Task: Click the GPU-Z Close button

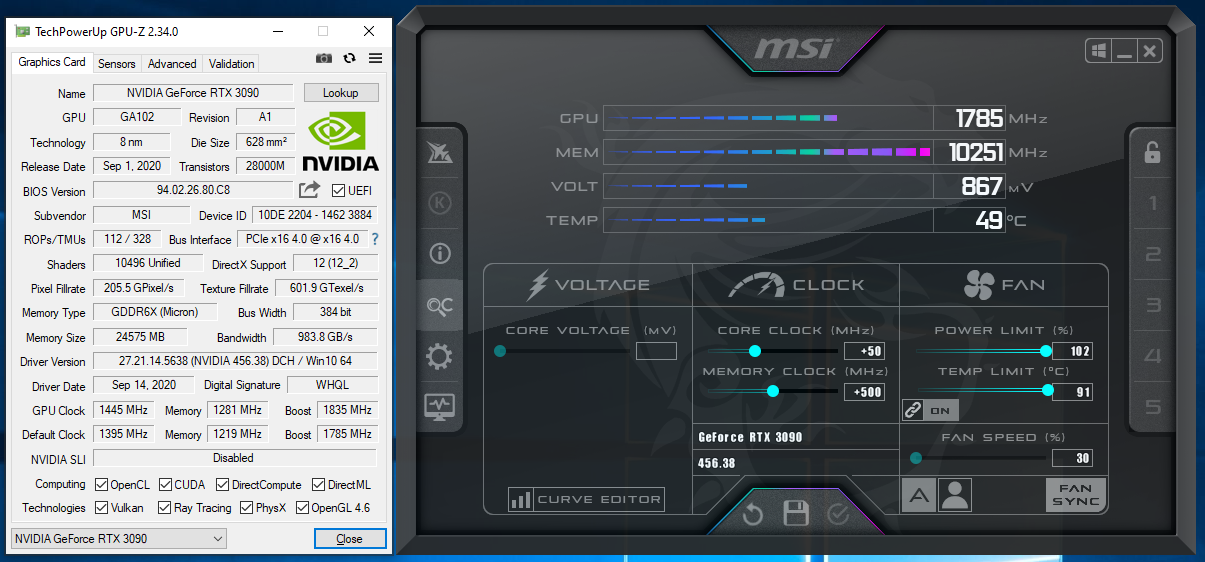Action: [x=349, y=538]
